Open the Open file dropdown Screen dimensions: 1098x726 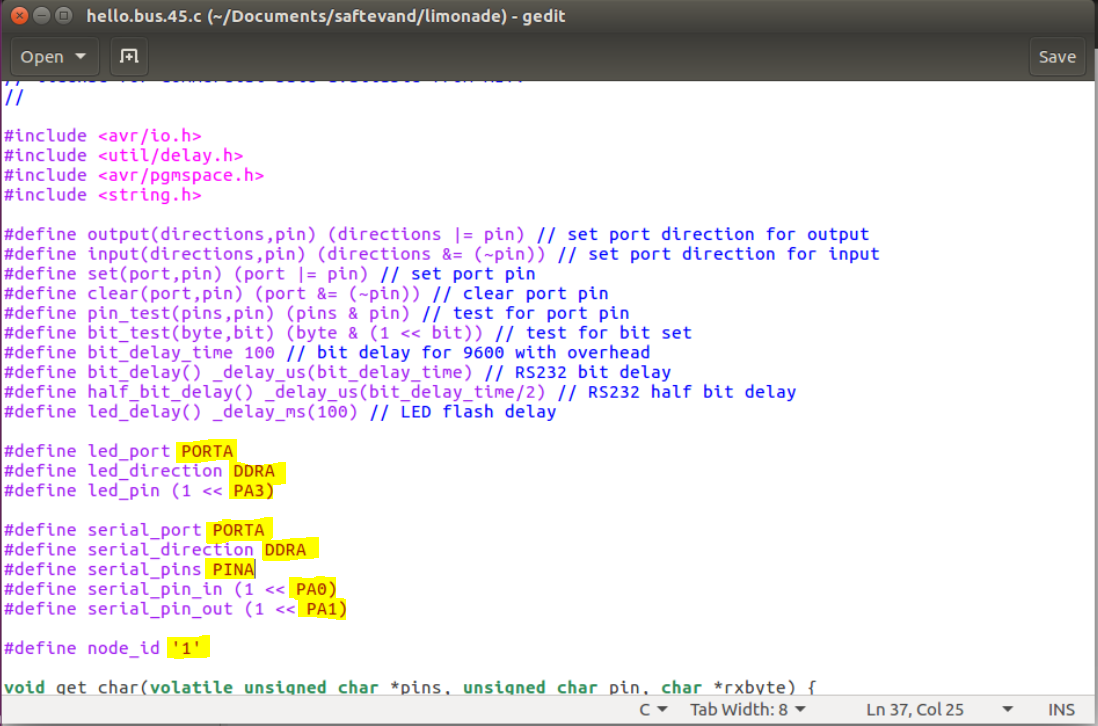53,57
